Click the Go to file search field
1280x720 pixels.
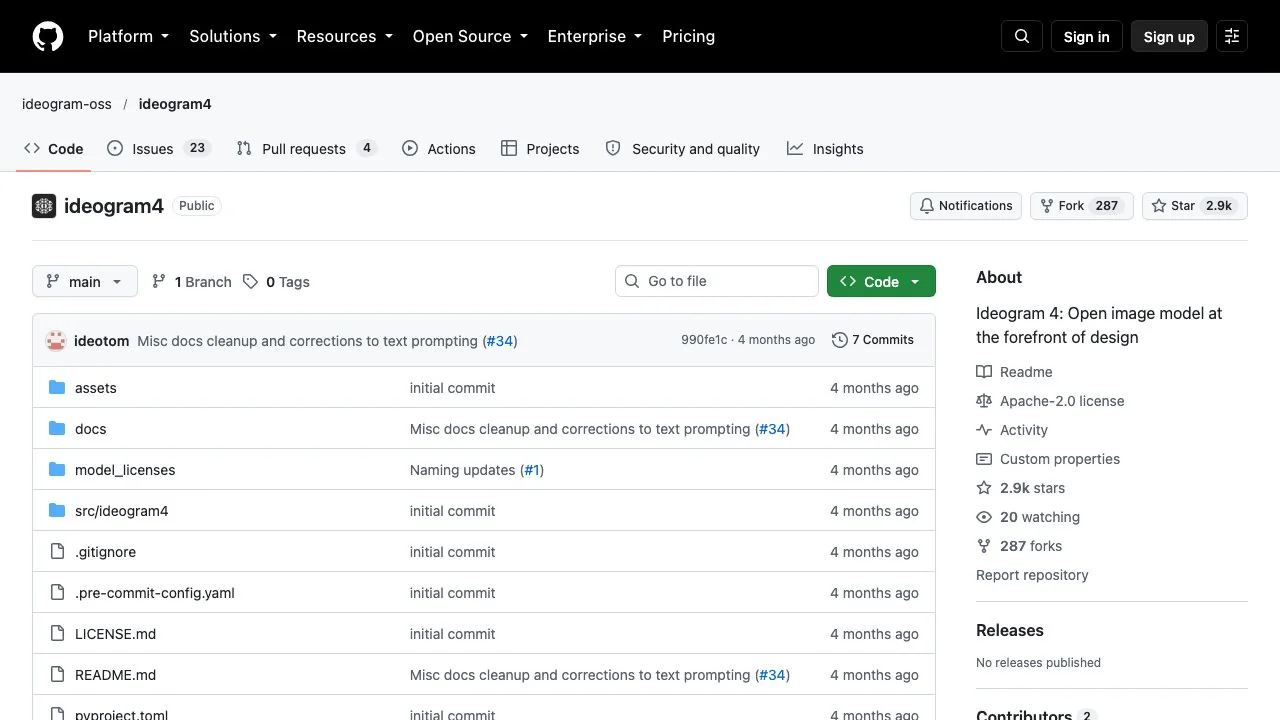717,281
